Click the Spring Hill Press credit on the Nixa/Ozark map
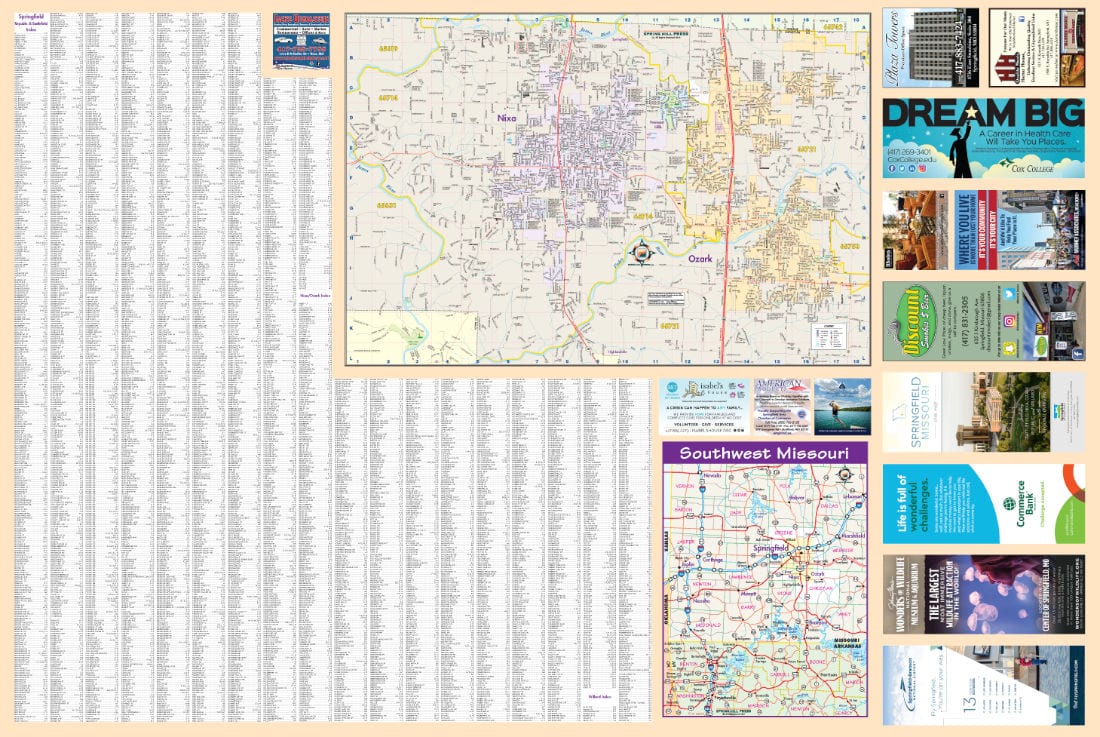The height and width of the screenshot is (737, 1100). (x=666, y=34)
